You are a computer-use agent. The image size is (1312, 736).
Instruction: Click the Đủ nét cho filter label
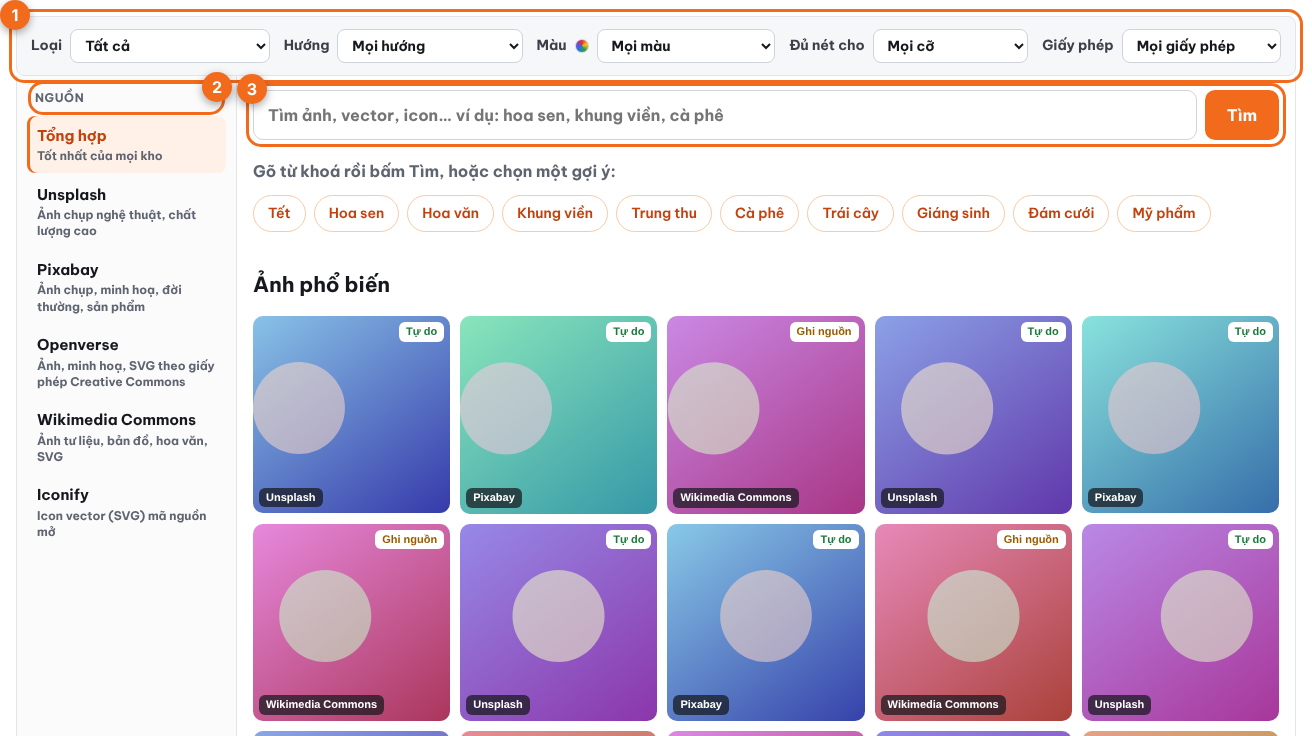pyautogui.click(x=826, y=45)
